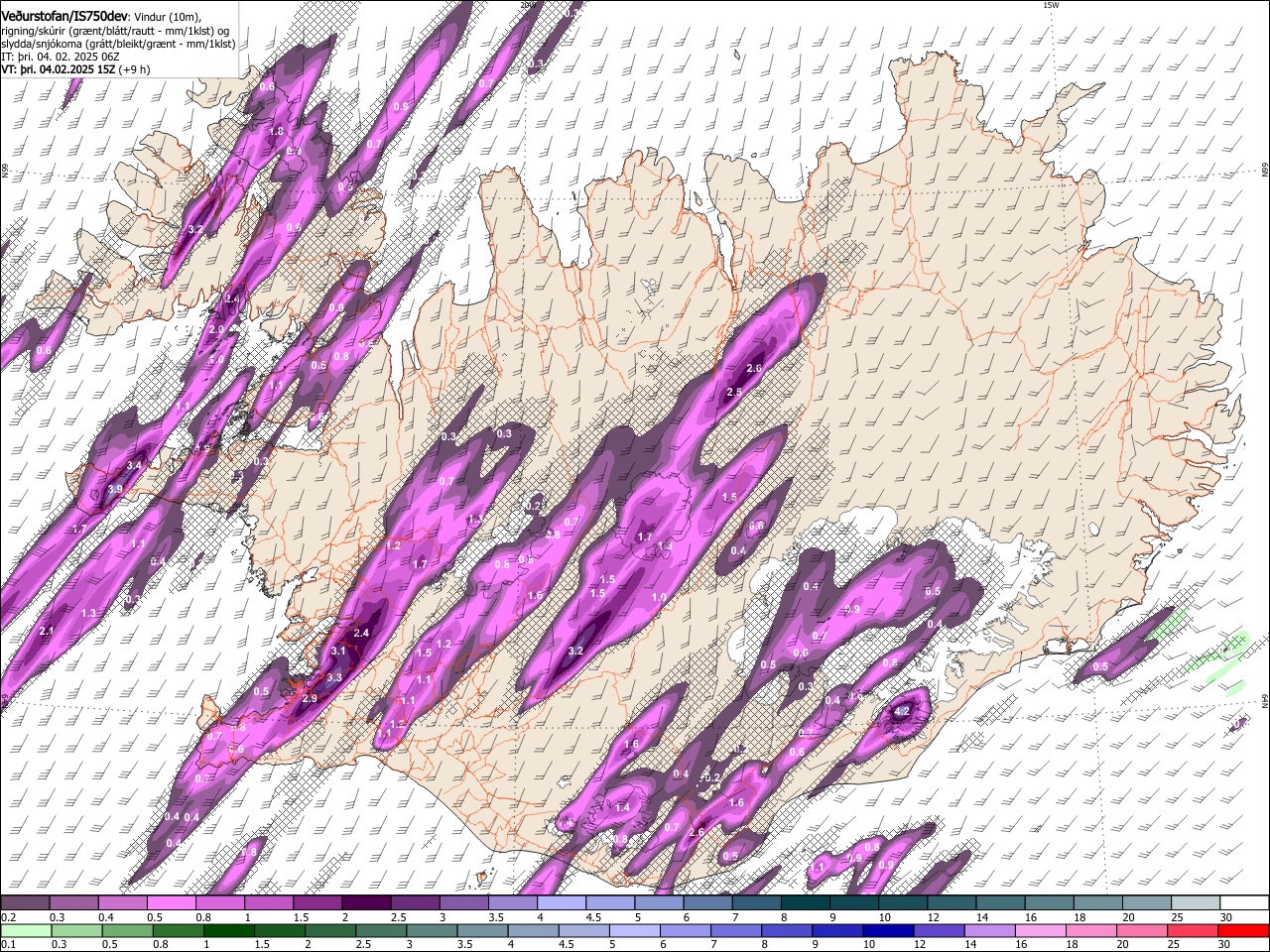The width and height of the screenshot is (1270, 952).
Task: Click the light grey swatch between 25 and 30
Action: pos(1197,902)
